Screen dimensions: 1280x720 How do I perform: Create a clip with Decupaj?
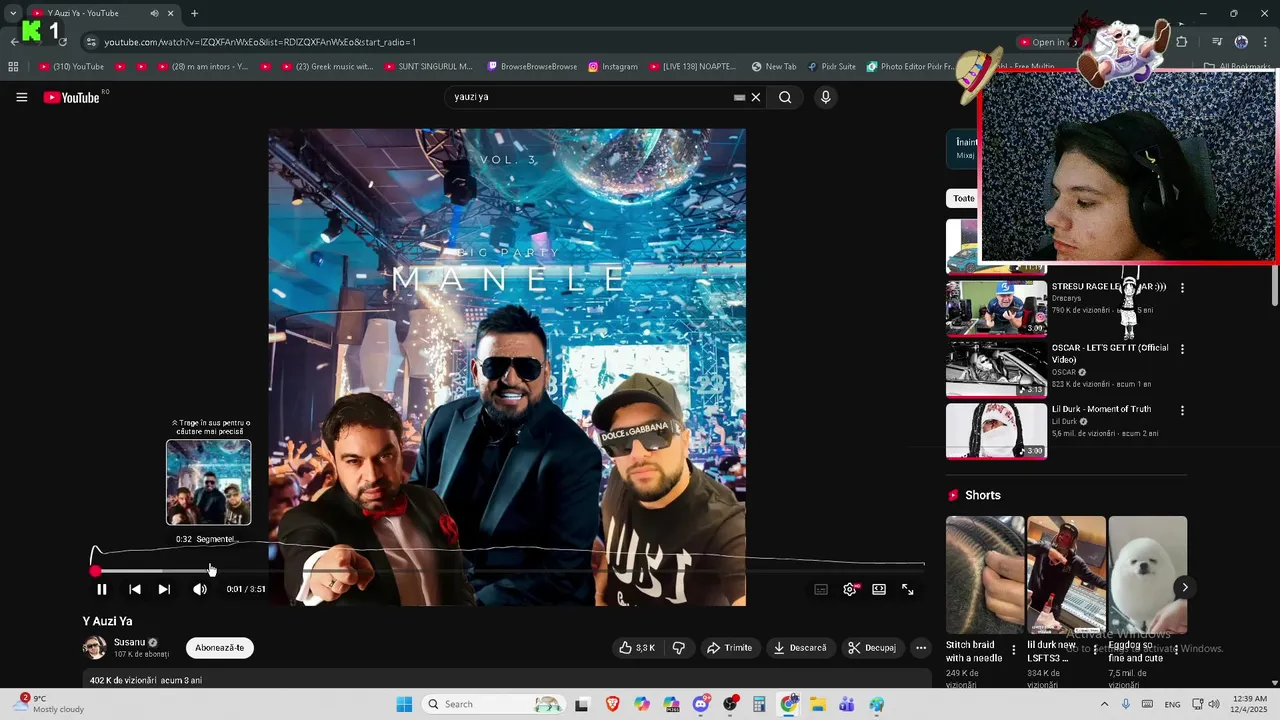[871, 648]
